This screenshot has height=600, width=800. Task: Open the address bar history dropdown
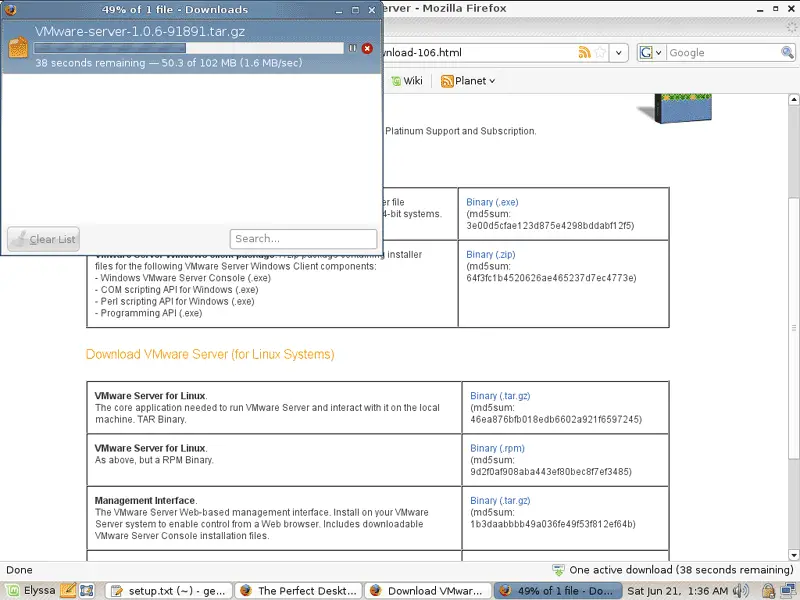click(619, 53)
